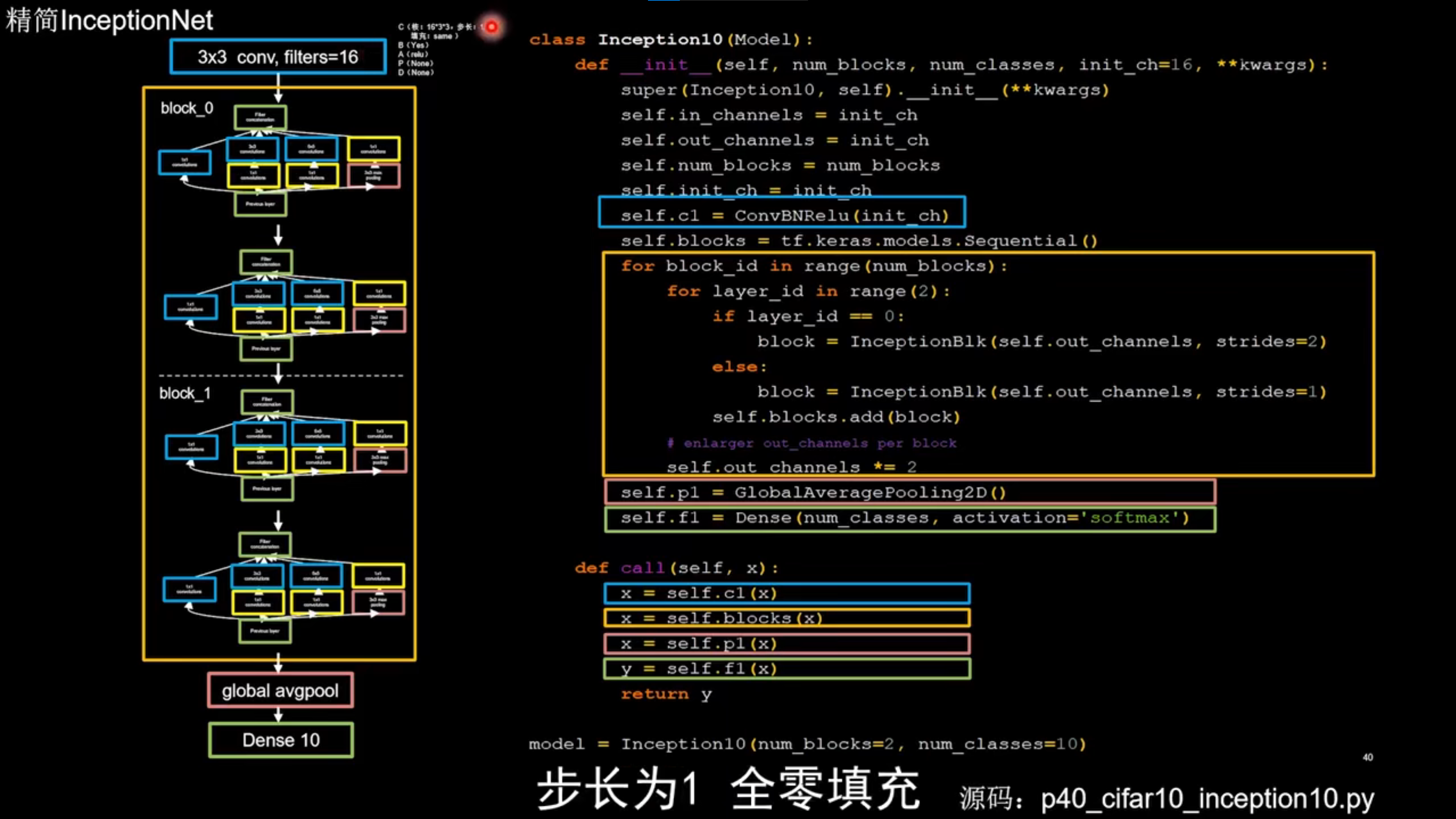Click the '3x3 conv, filters=16' box
Screen dimensions: 1456x819
[x=278, y=56]
